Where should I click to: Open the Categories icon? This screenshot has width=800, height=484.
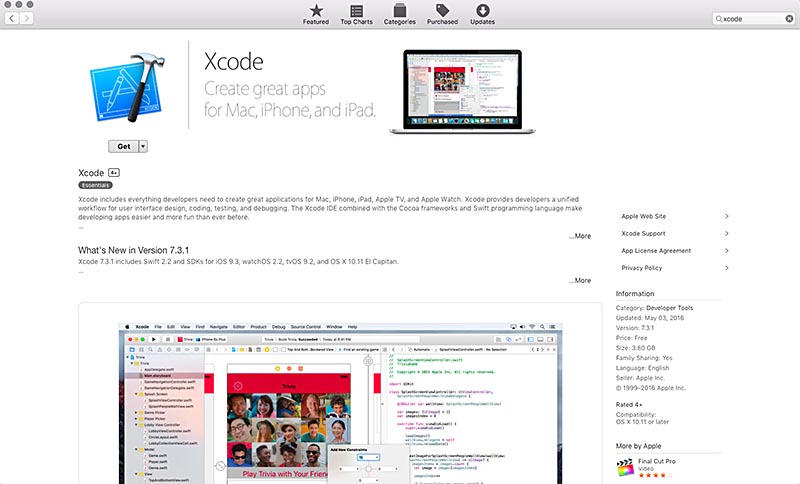tap(399, 11)
